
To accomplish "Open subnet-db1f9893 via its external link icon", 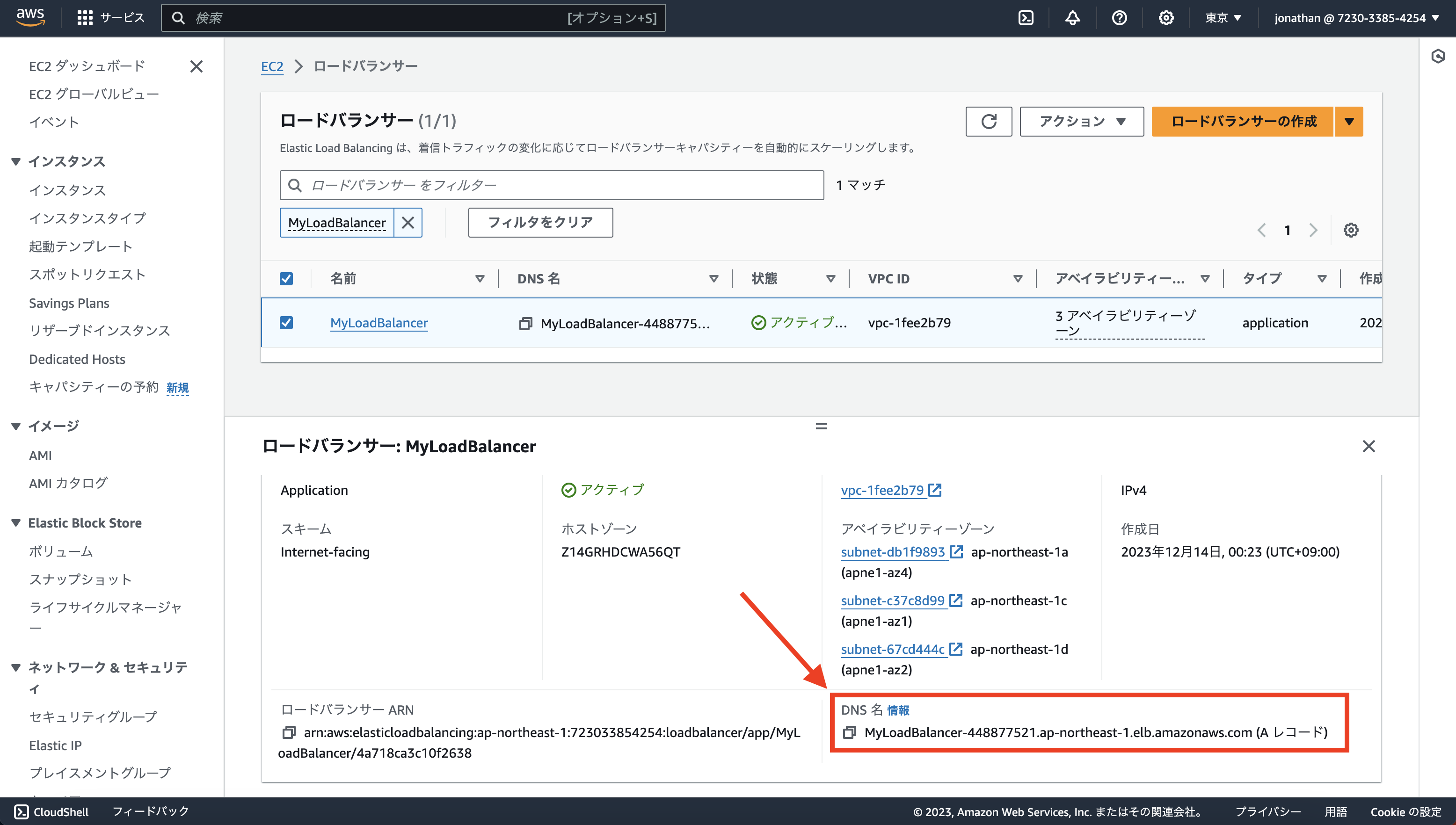I will [956, 551].
